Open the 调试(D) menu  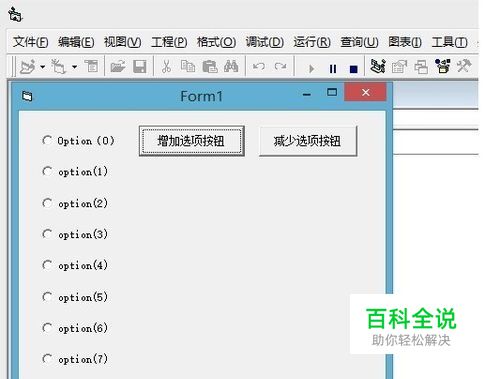pos(265,42)
